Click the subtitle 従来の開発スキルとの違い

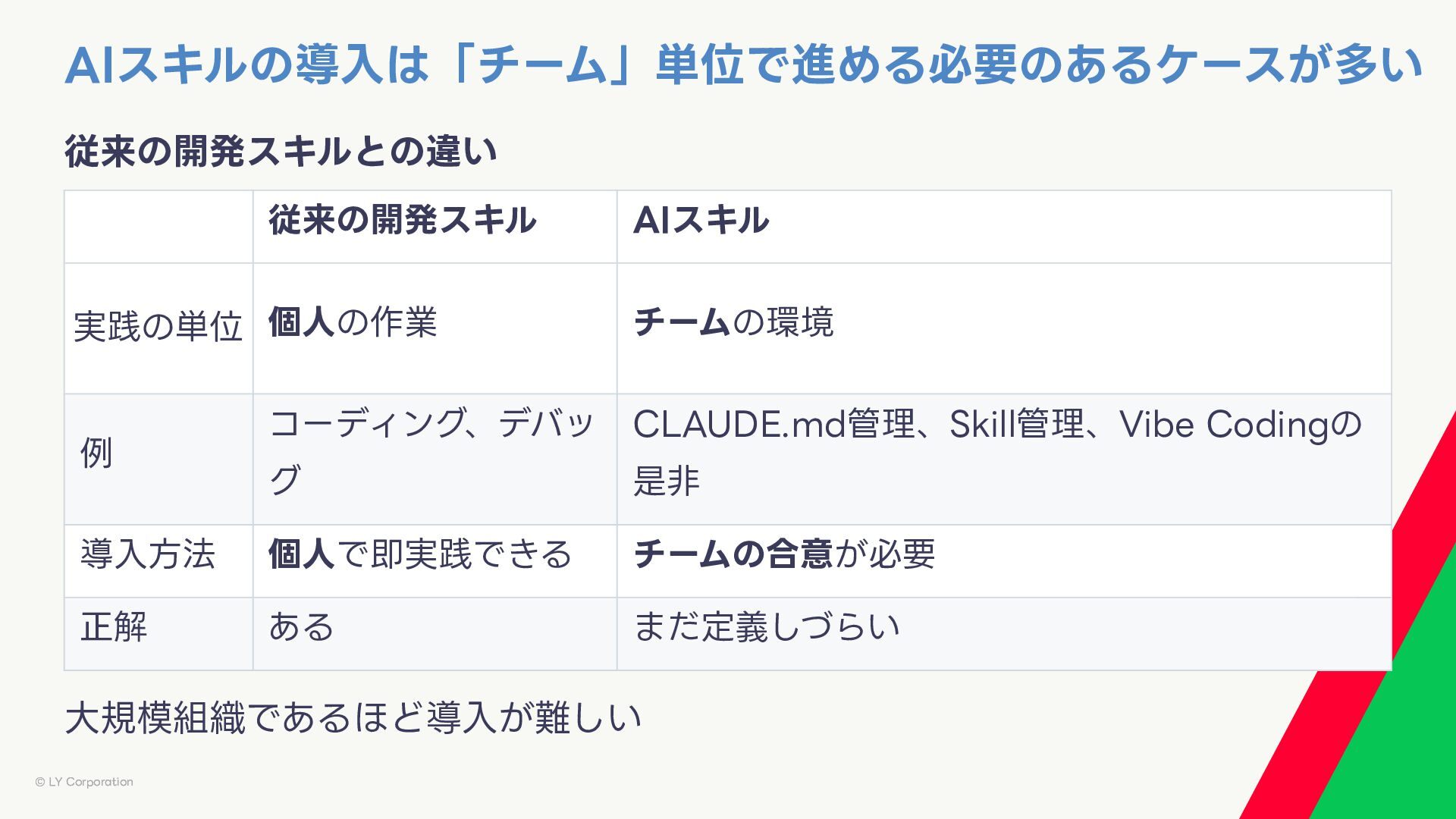[x=281, y=151]
